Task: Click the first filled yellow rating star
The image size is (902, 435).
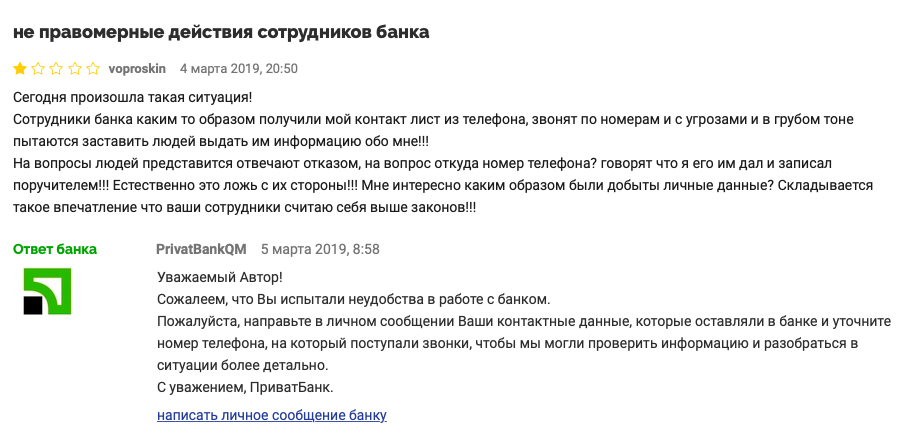Action: click(x=21, y=69)
